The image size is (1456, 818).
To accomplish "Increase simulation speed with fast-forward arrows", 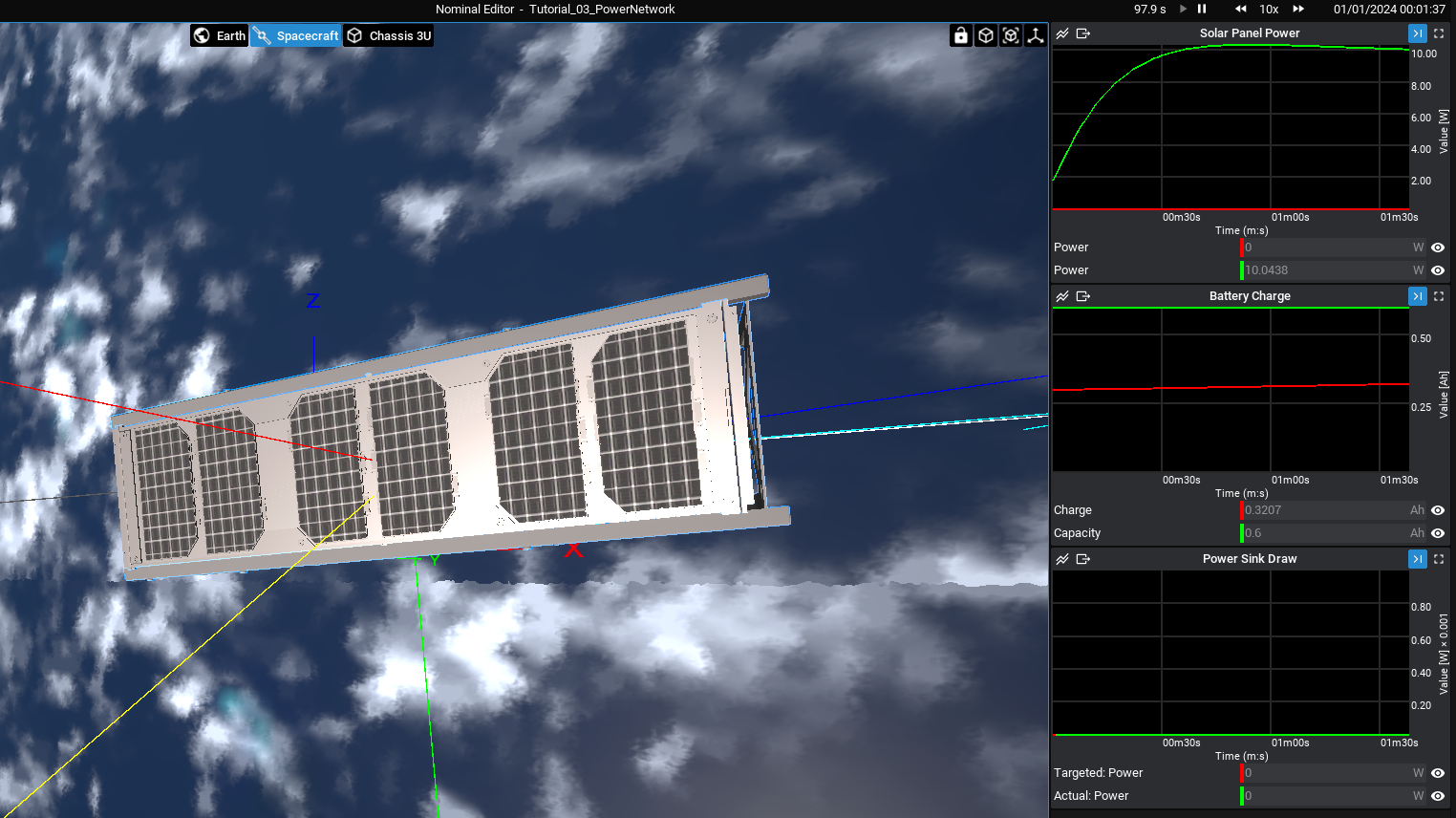I will pyautogui.click(x=1298, y=9).
